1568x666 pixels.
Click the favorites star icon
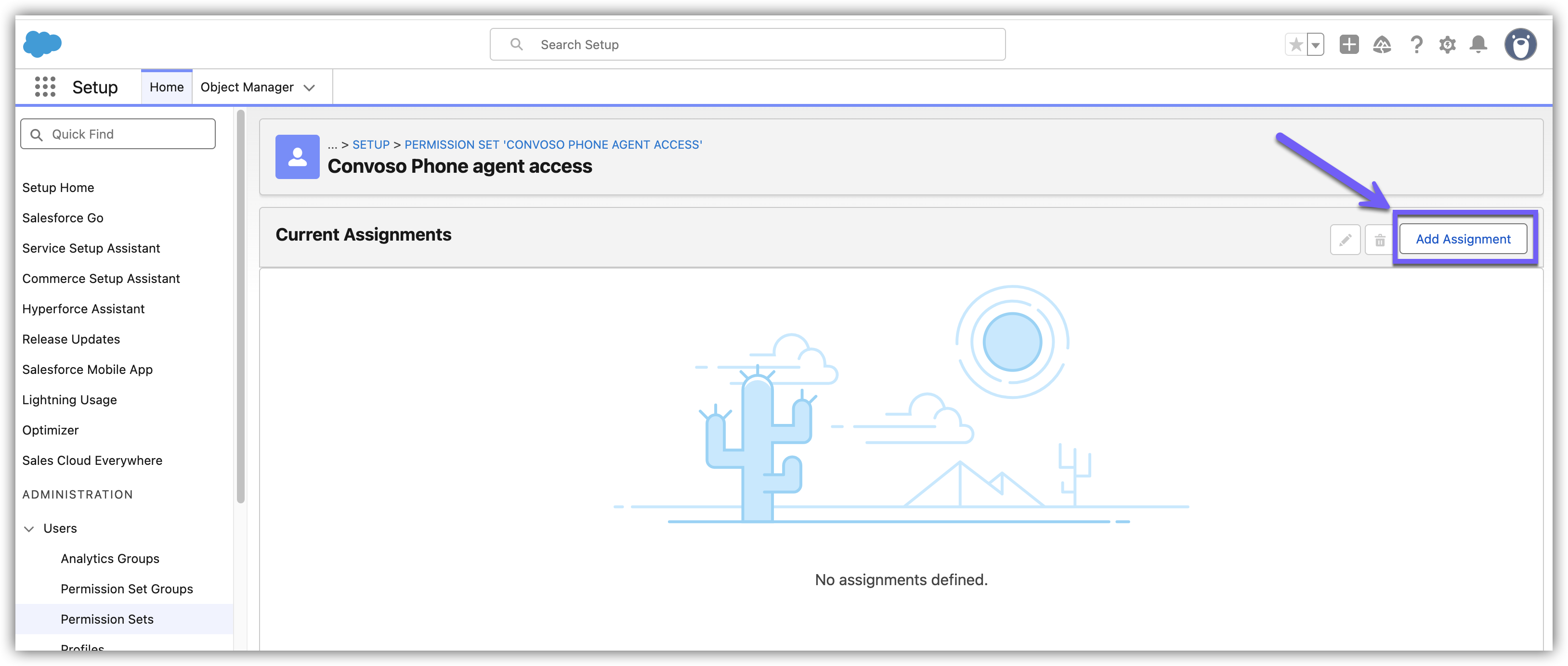point(1296,44)
